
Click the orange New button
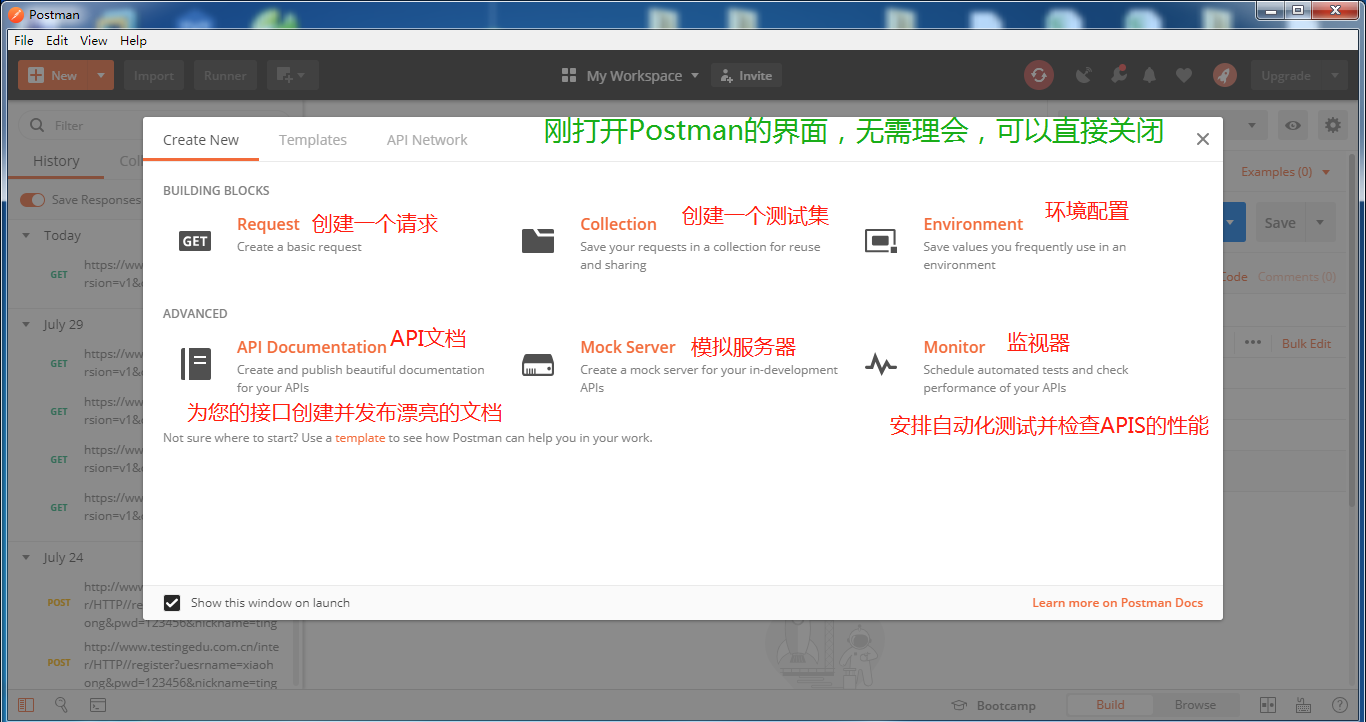point(53,75)
